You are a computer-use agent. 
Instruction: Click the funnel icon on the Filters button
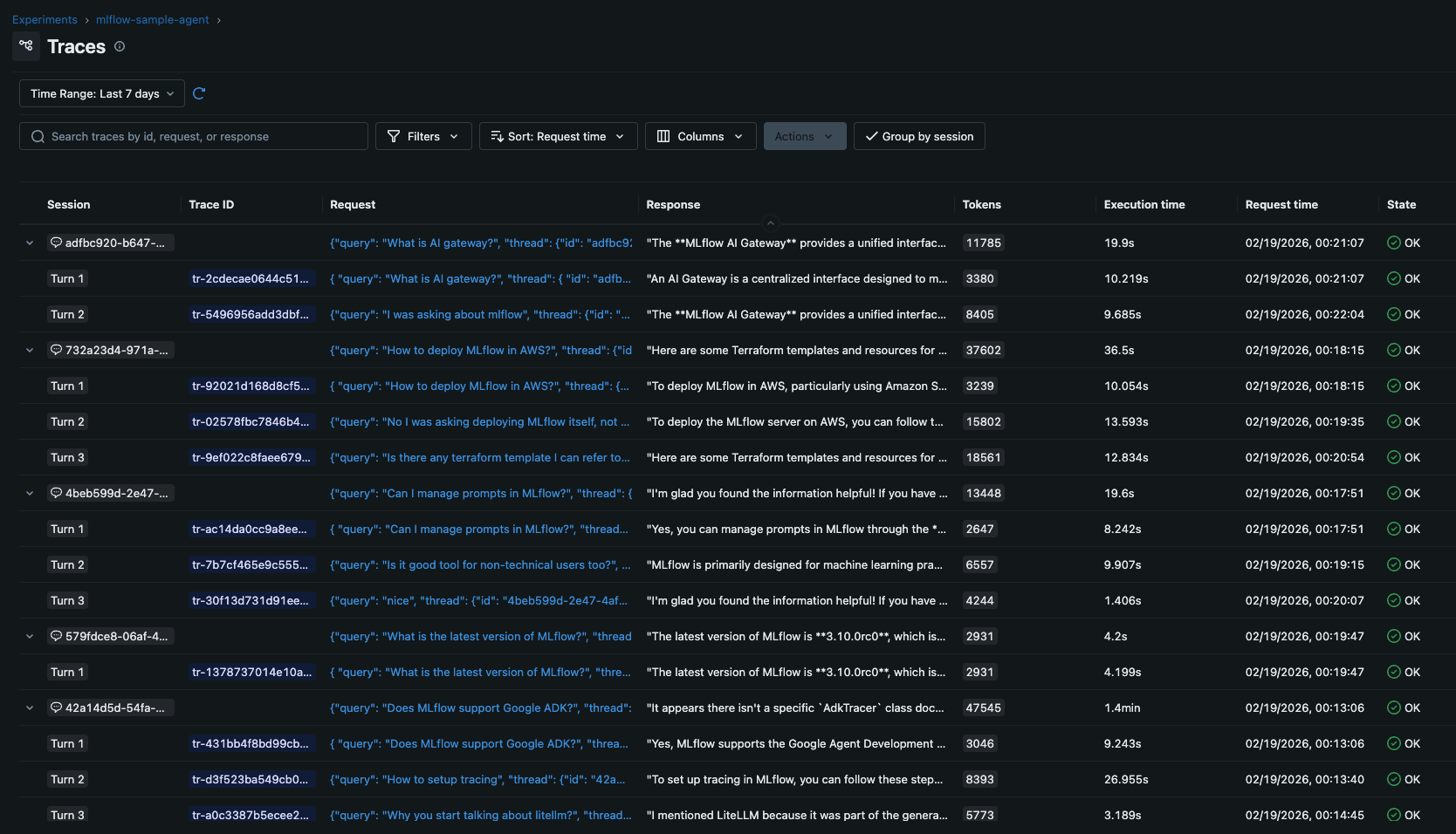(395, 136)
